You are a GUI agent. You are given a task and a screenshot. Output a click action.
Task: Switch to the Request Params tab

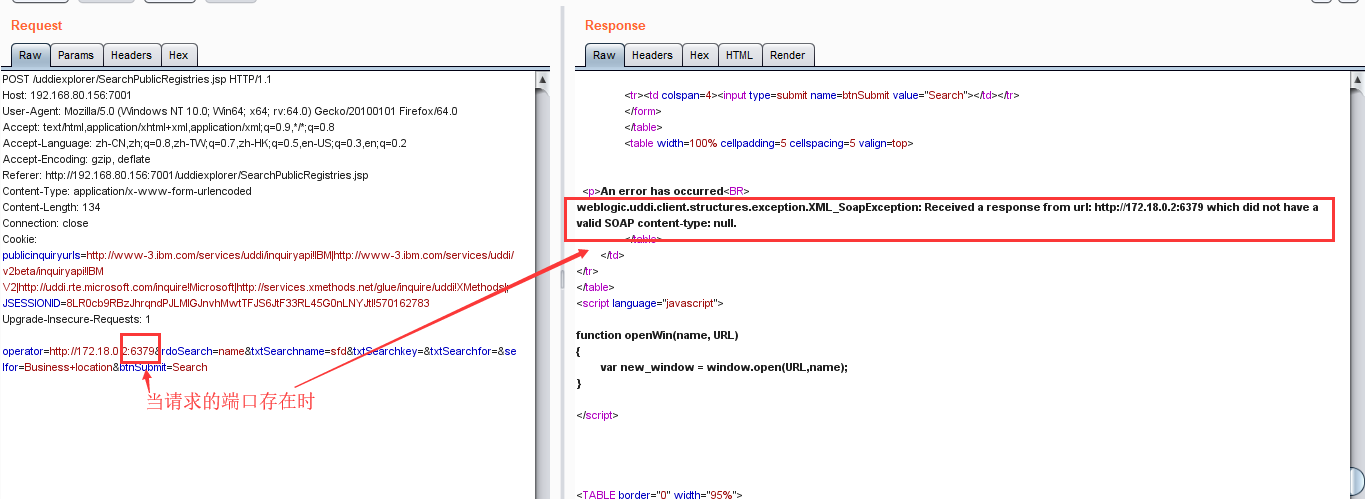pyautogui.click(x=76, y=55)
